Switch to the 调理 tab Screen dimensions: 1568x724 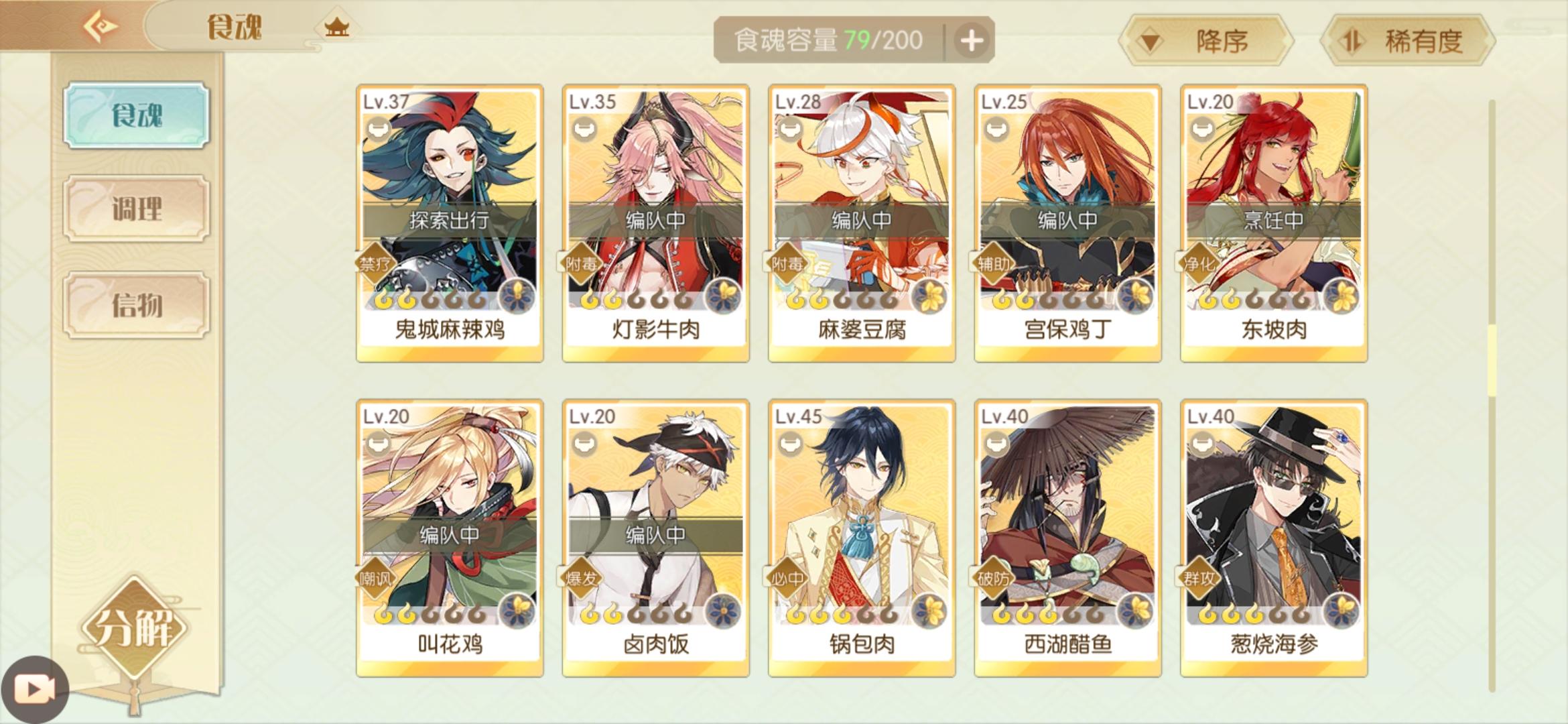[x=137, y=209]
